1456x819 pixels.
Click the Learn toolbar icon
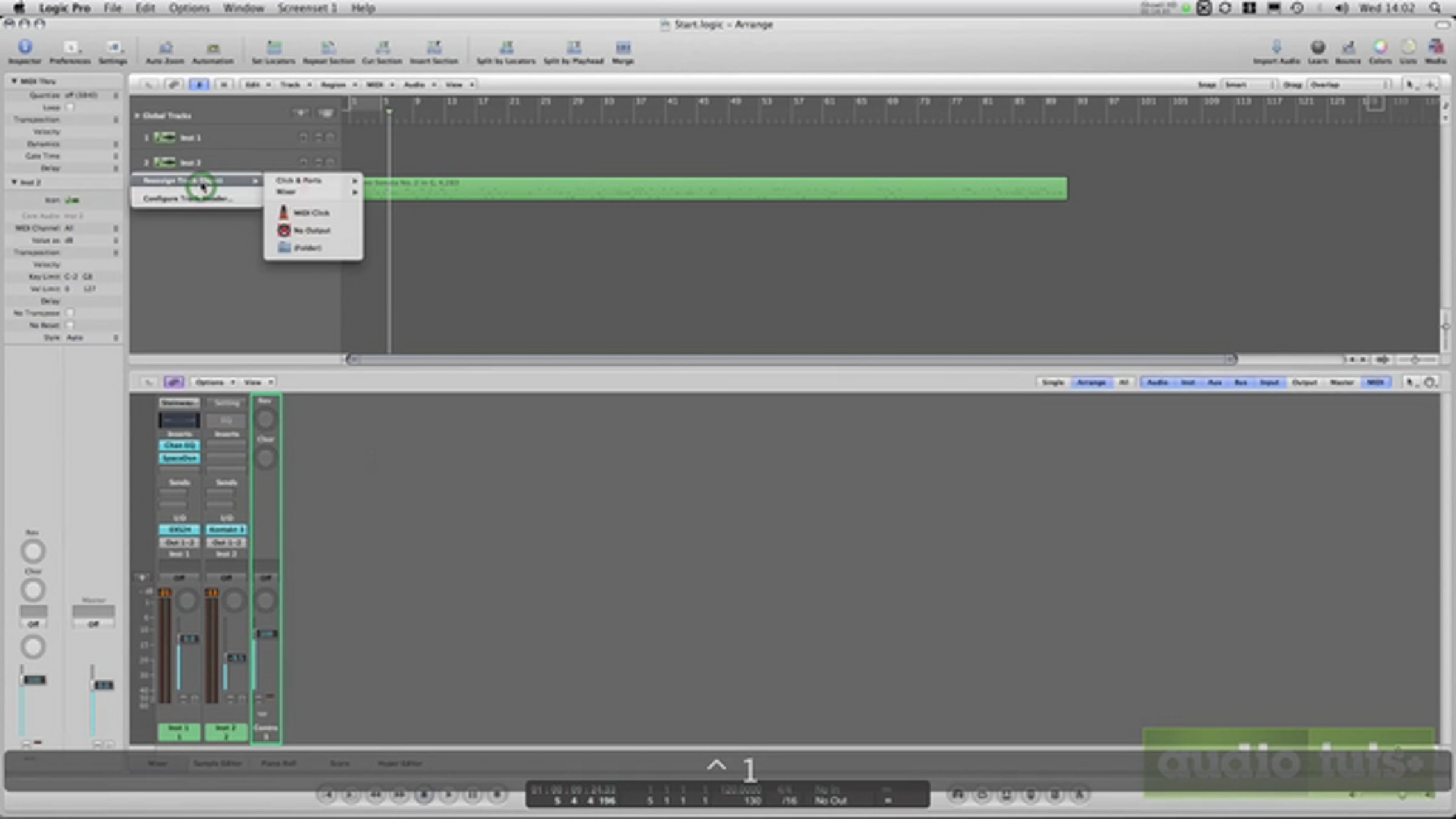1318,52
